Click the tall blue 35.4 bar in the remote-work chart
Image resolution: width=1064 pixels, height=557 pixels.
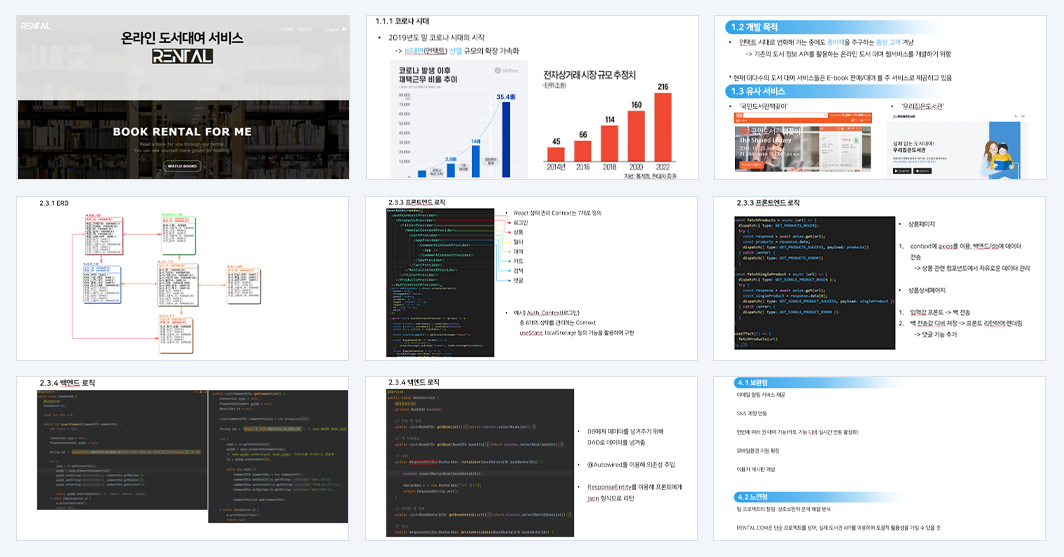coord(506,139)
